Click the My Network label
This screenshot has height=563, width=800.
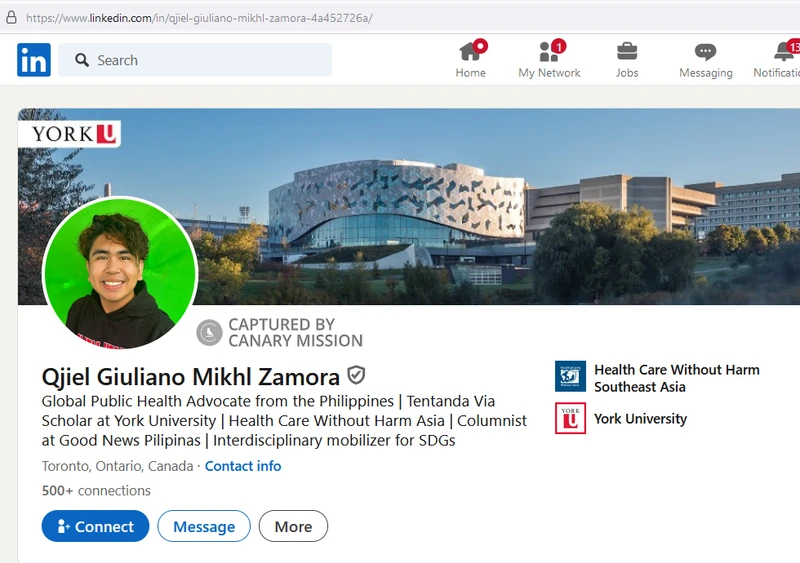[x=549, y=73]
